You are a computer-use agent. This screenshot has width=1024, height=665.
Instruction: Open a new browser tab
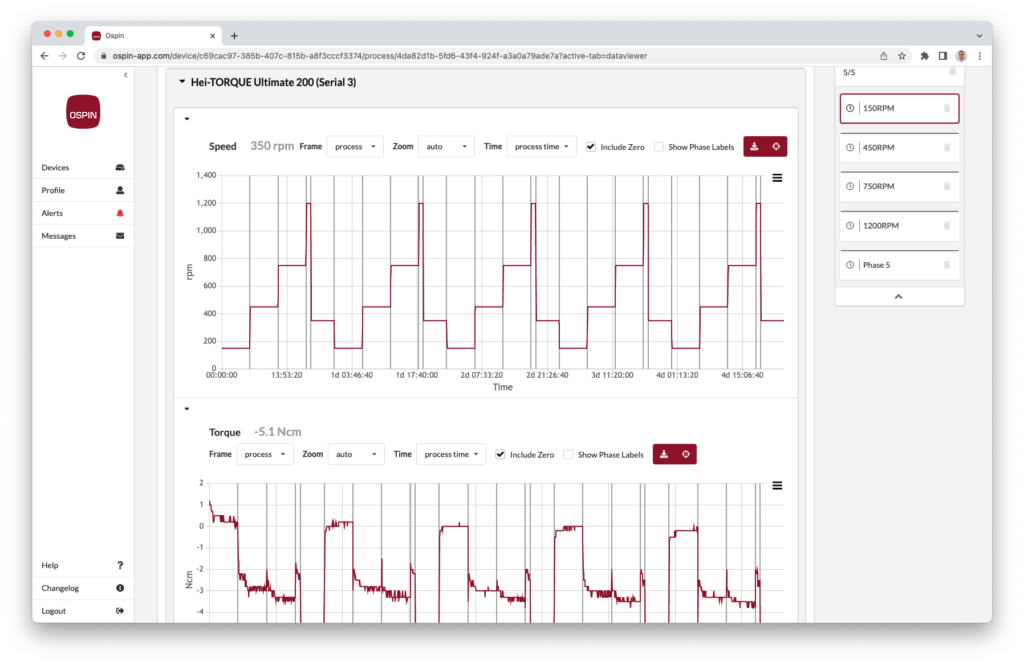point(234,36)
